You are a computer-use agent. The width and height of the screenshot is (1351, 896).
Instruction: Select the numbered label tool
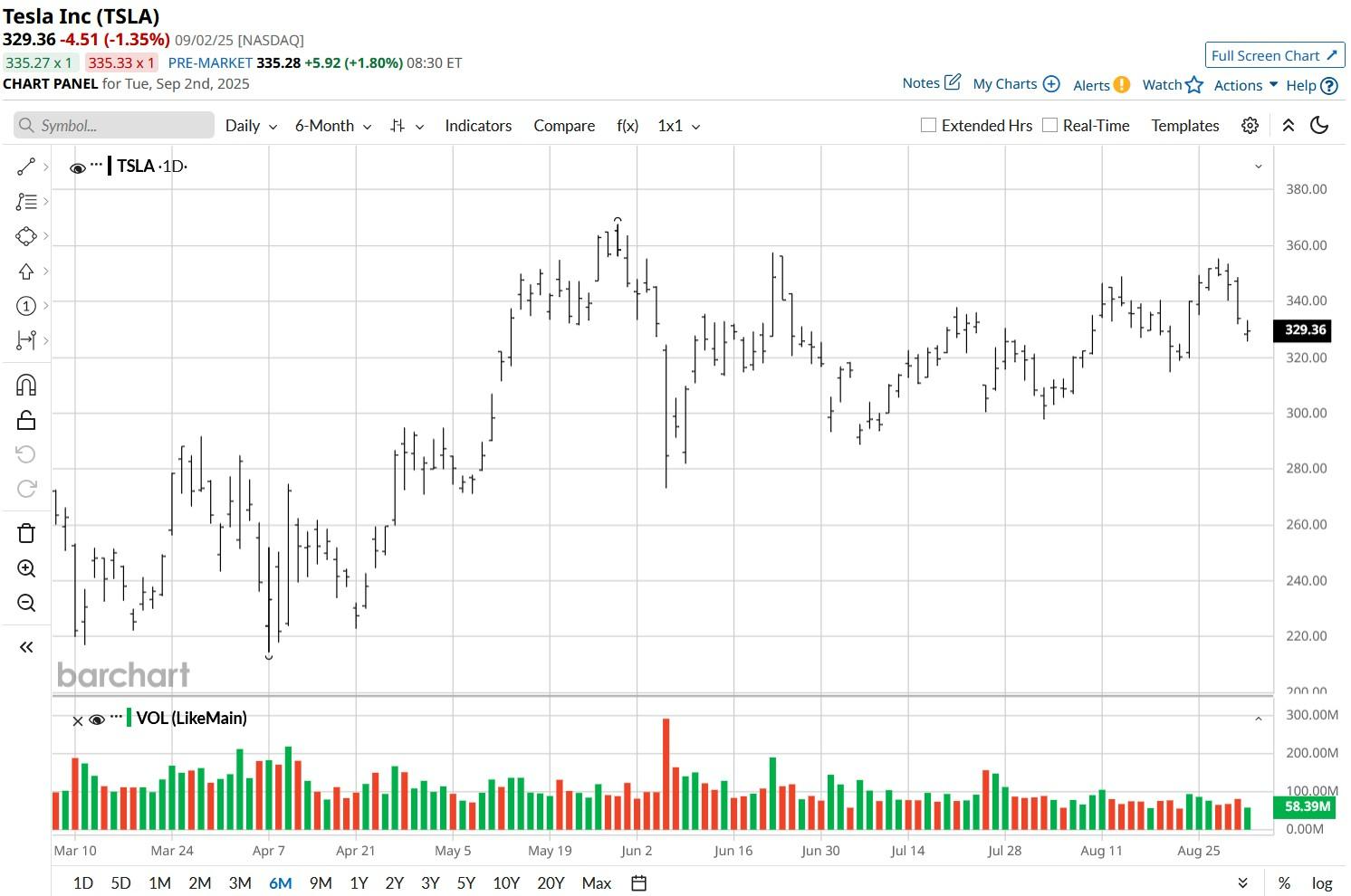[26, 306]
